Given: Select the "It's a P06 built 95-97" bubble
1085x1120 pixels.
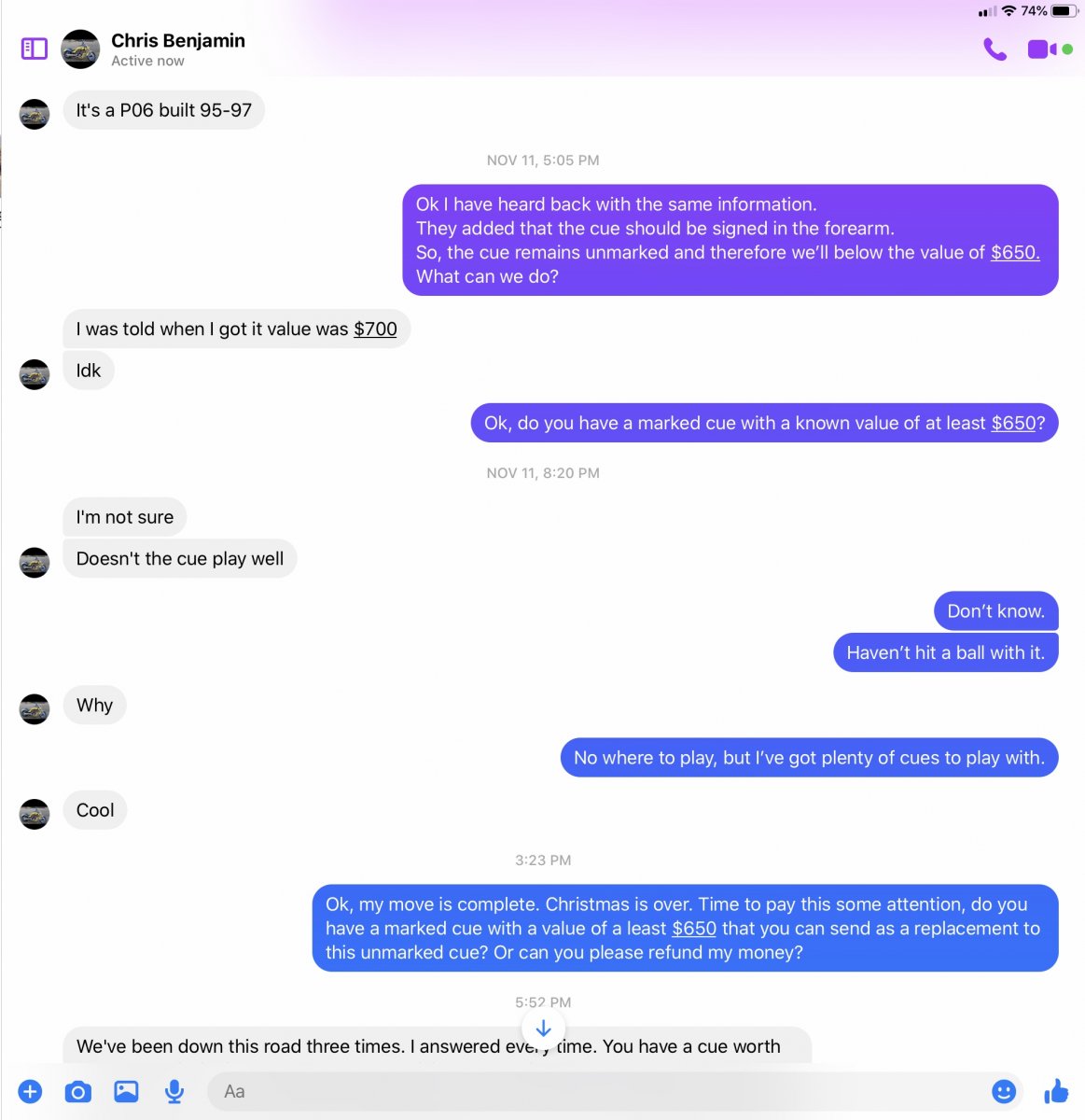Looking at the screenshot, I should (x=164, y=110).
